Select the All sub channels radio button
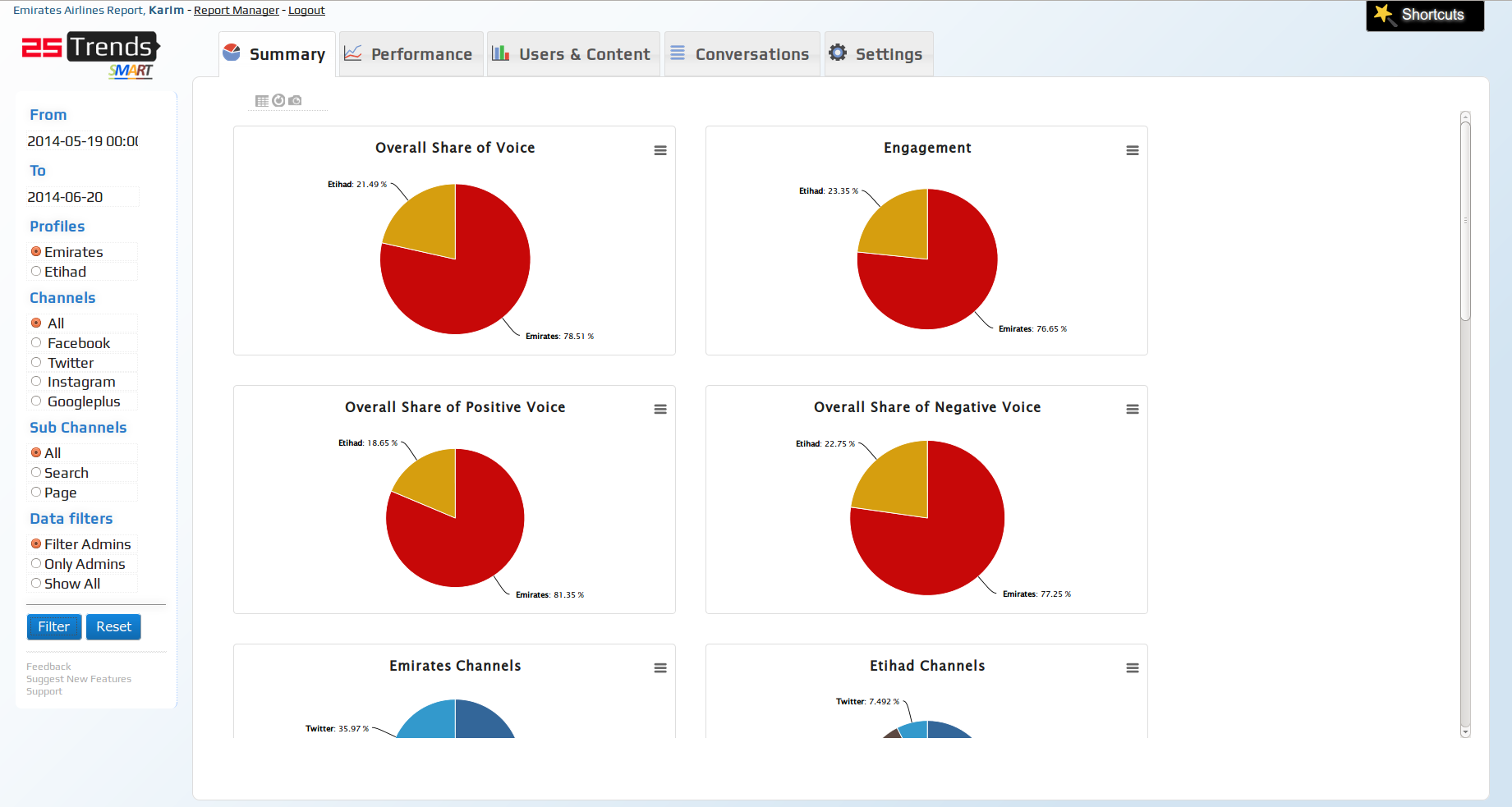Screen dimensions: 1512x807 coord(36,452)
